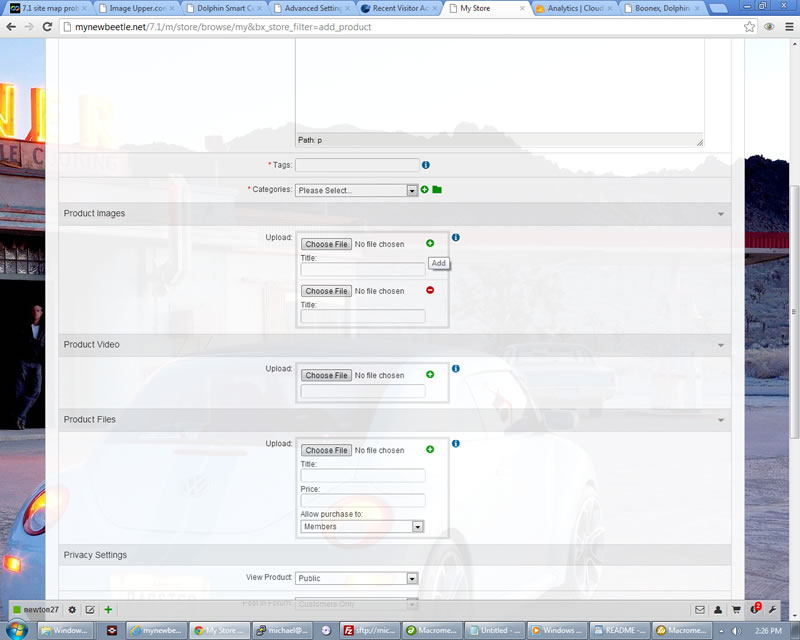The image size is (800, 640).
Task: Add another Product Files upload with green plus
Action: 430,449
